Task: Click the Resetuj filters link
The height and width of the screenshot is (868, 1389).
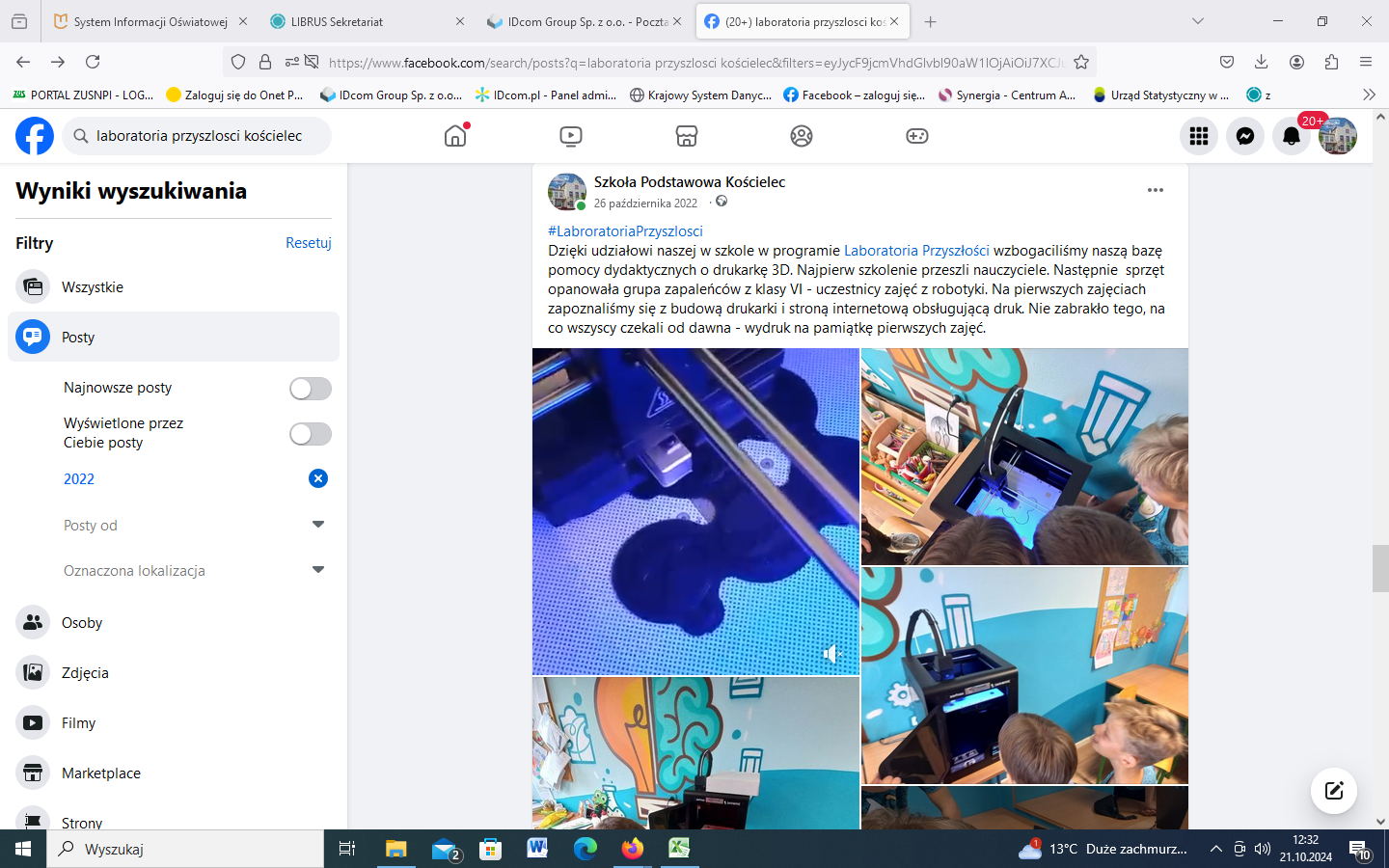Action: click(x=308, y=243)
